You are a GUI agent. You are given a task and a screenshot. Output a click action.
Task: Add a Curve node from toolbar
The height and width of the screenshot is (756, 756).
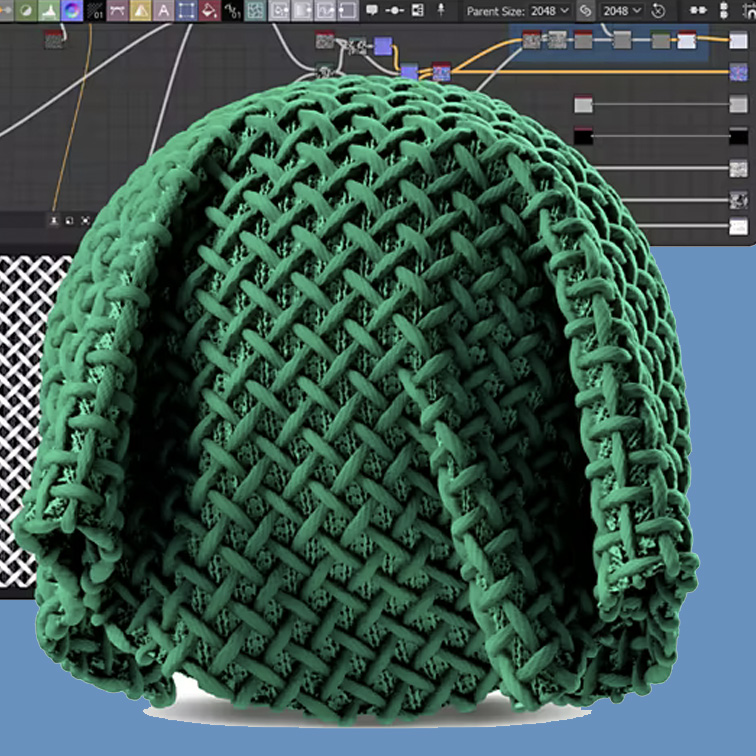pyautogui.click(x=118, y=11)
